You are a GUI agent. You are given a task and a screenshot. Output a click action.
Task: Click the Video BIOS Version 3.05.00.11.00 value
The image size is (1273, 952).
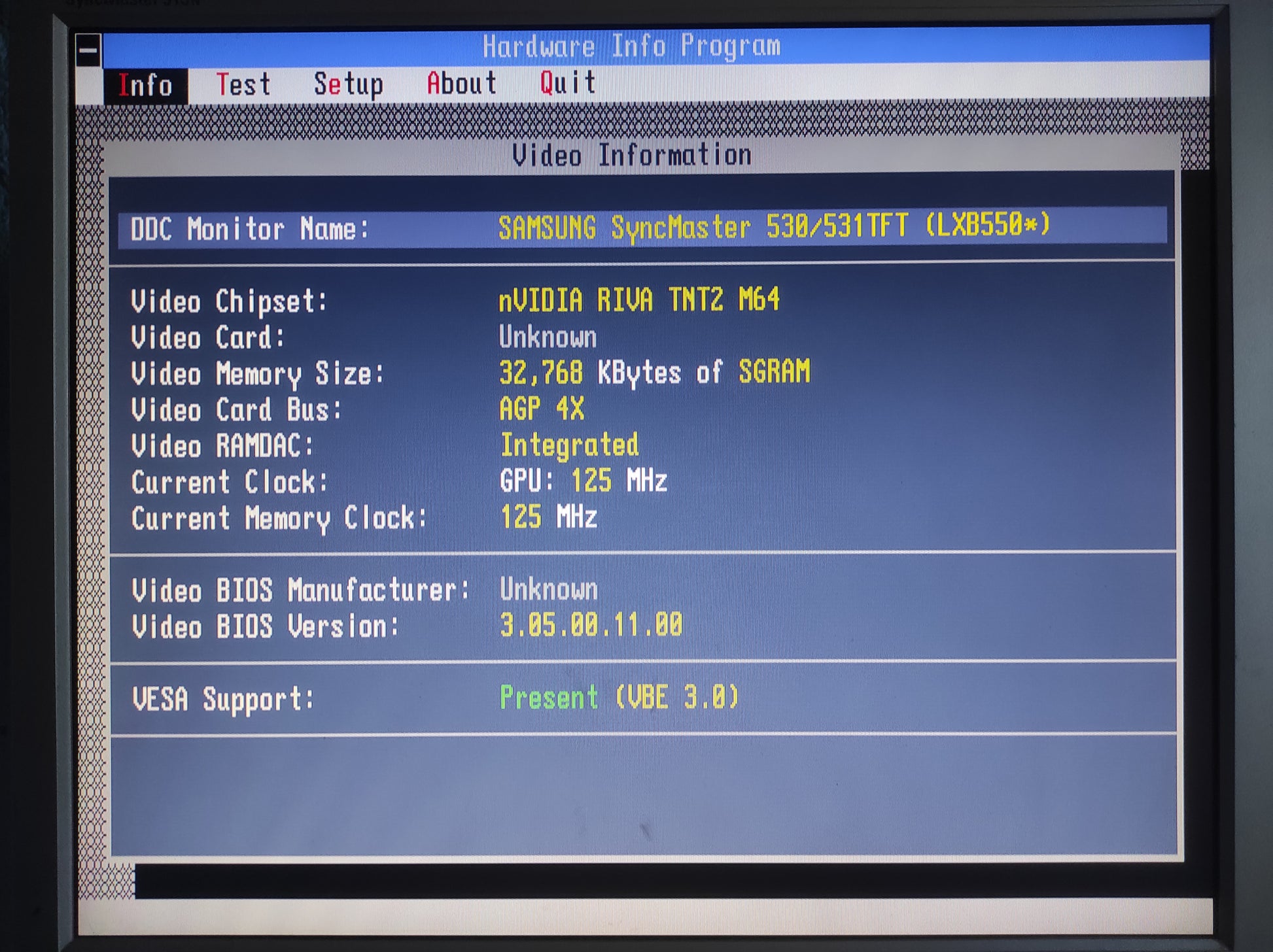point(591,625)
